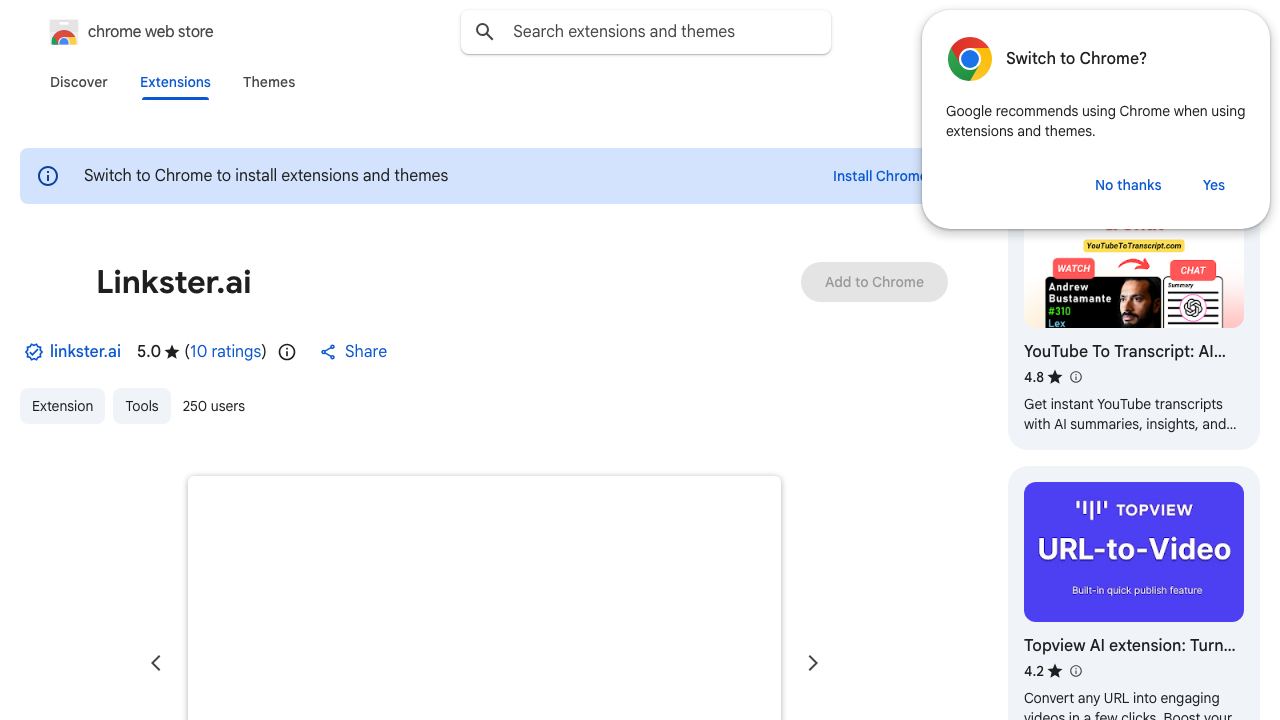Screen dimensions: 1280x720
Task: Open the Topview URL-to-Video thumbnail
Action: 1134,552
